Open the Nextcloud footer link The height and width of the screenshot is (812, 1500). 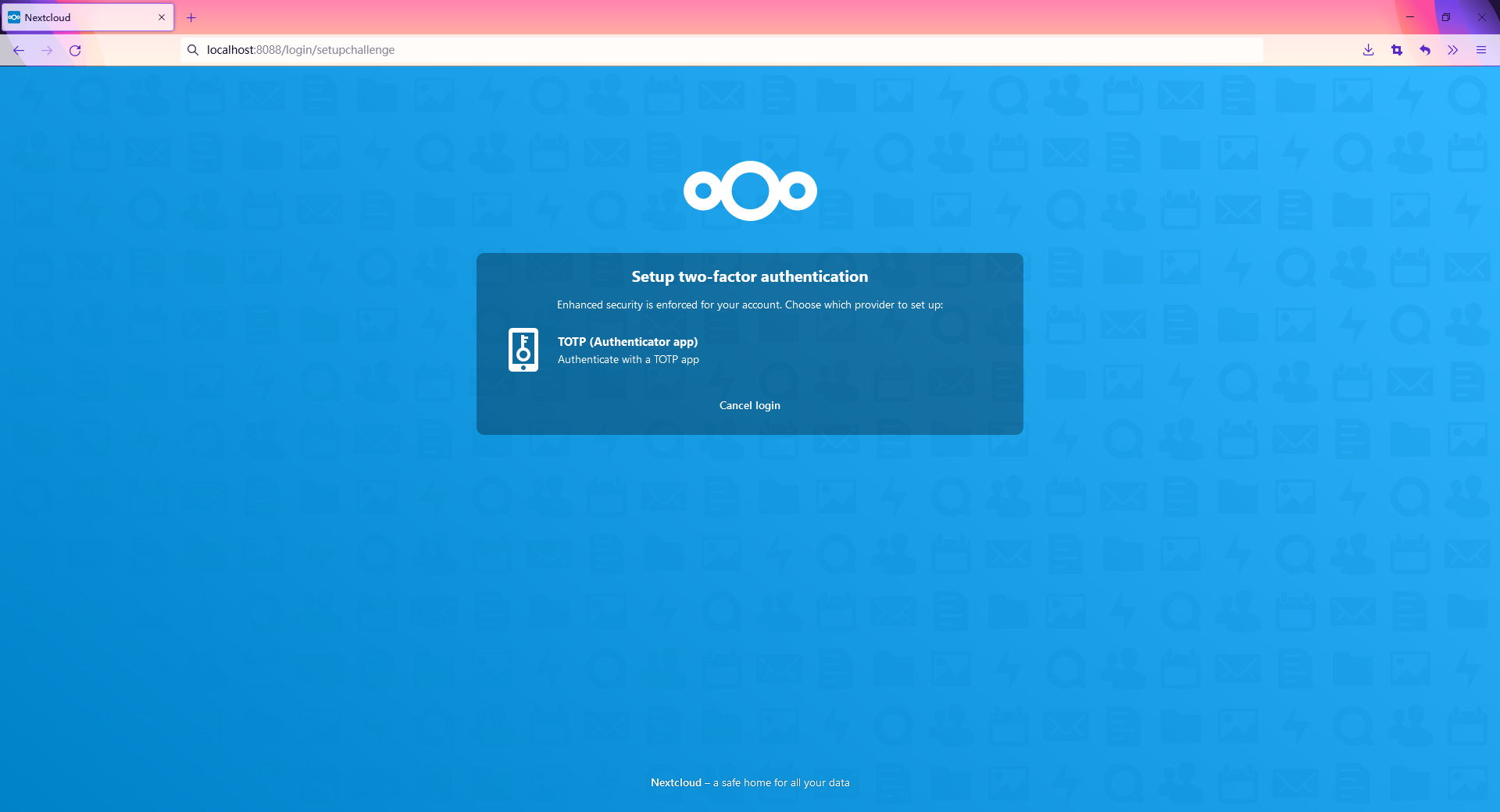pyautogui.click(x=676, y=782)
